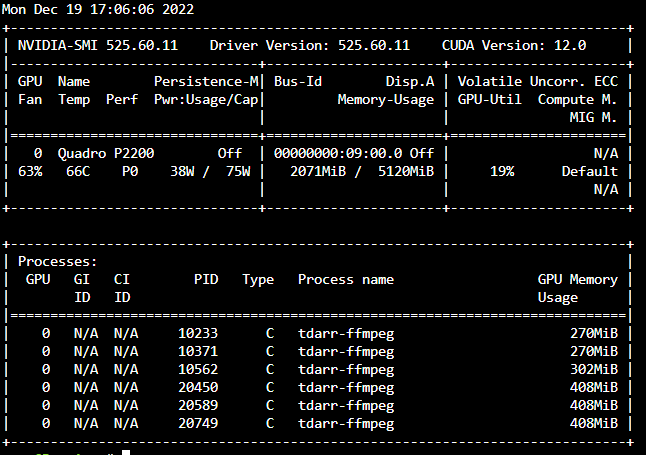Click the CUDA Version 12.0 text

coord(514,45)
